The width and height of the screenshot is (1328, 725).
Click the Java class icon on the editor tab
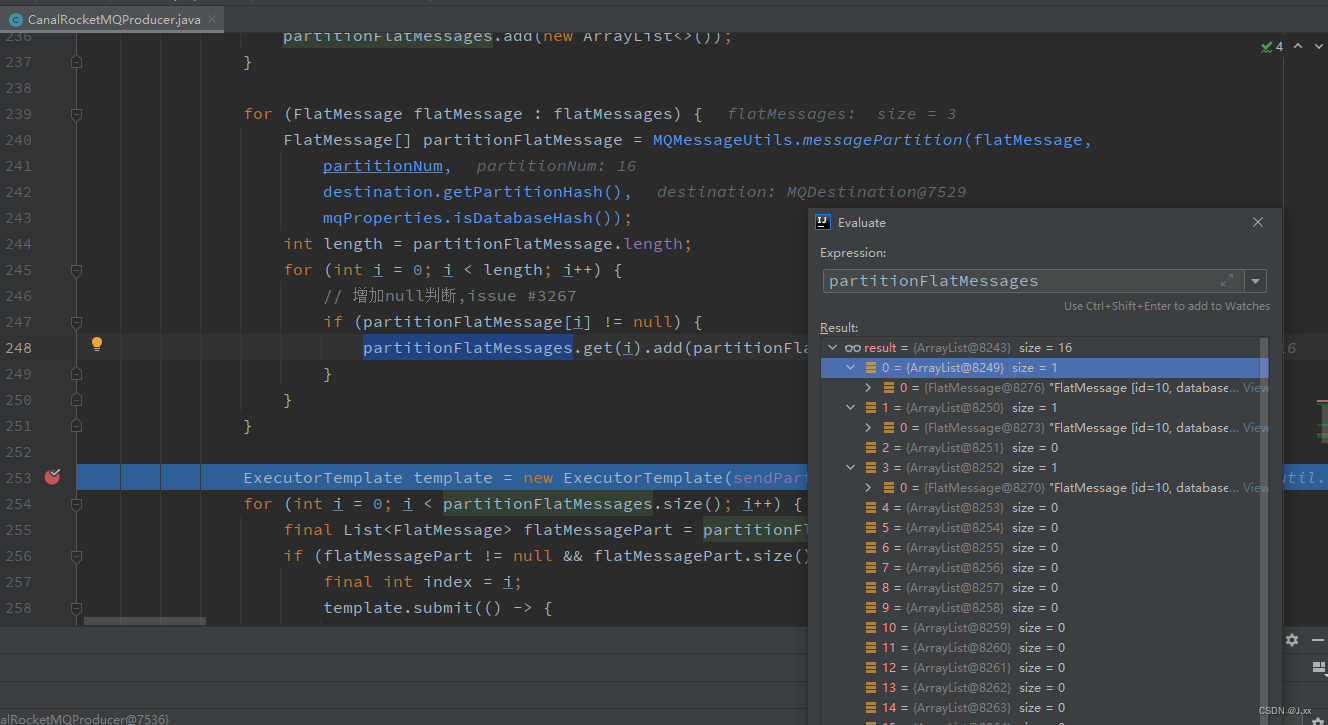[15, 19]
